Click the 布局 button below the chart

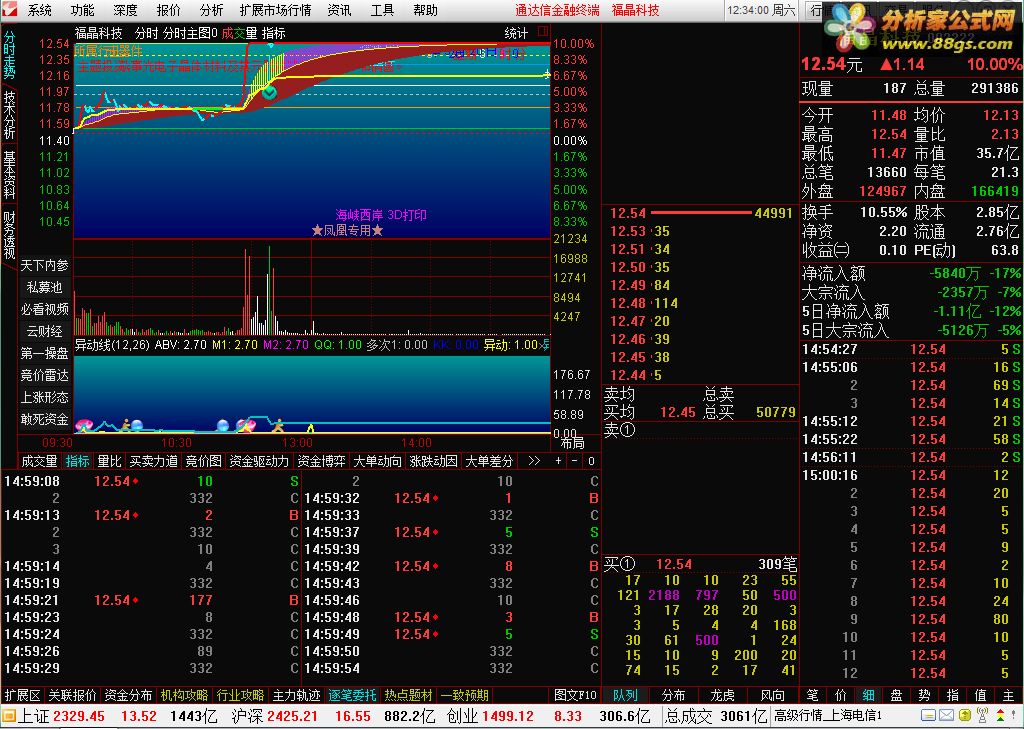(x=573, y=444)
